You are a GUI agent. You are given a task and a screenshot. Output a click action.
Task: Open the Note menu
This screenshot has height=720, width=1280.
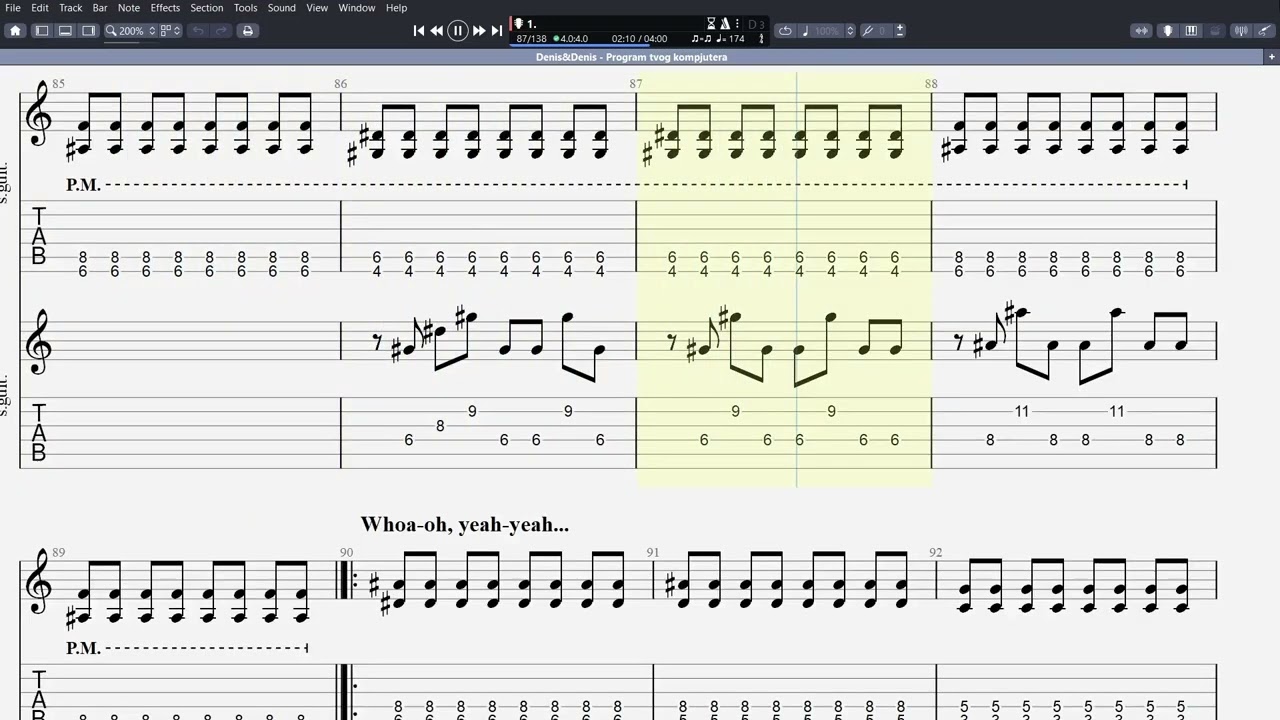tap(129, 8)
